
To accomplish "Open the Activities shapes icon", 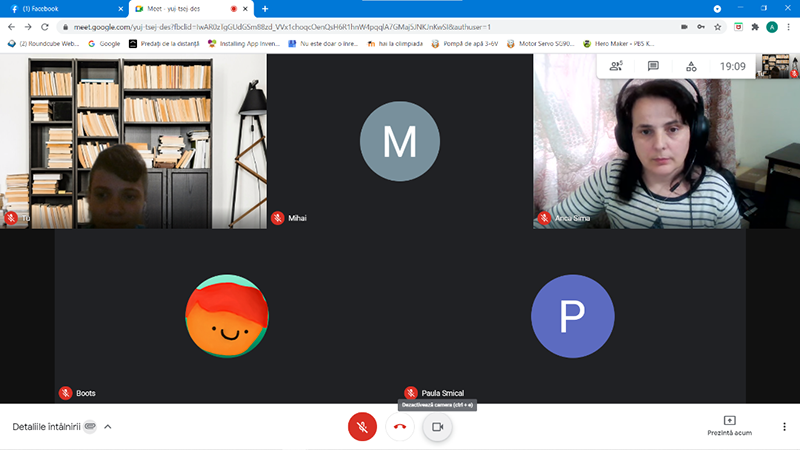I will click(x=691, y=66).
